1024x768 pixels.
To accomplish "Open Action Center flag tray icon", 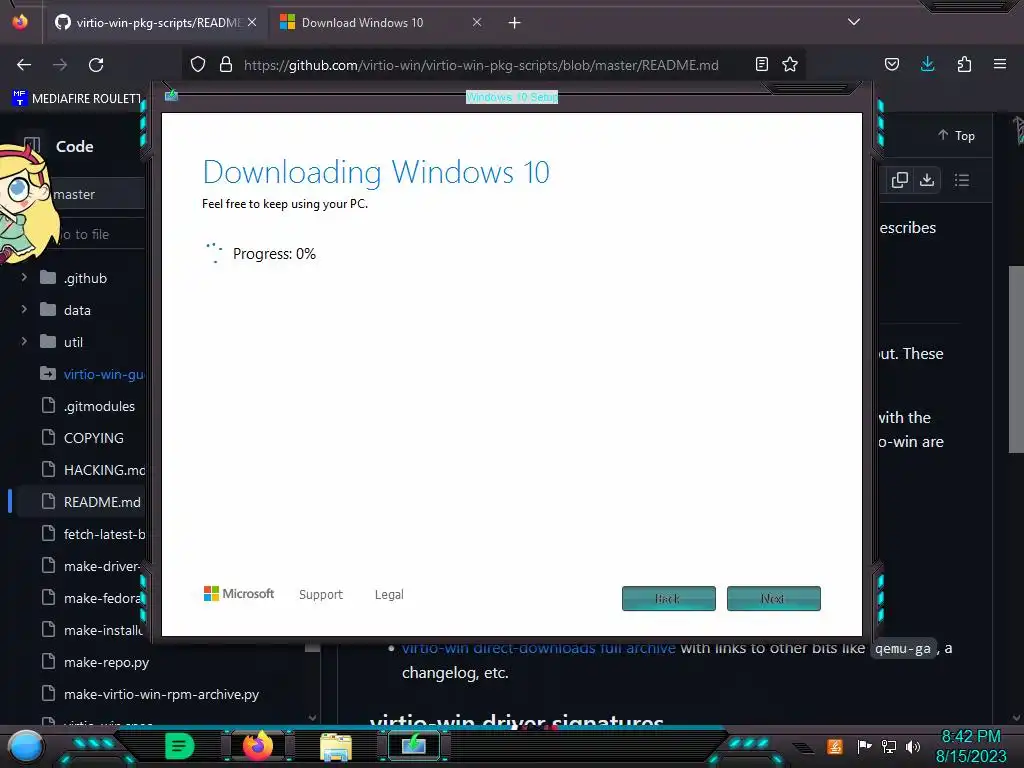I will pos(864,746).
